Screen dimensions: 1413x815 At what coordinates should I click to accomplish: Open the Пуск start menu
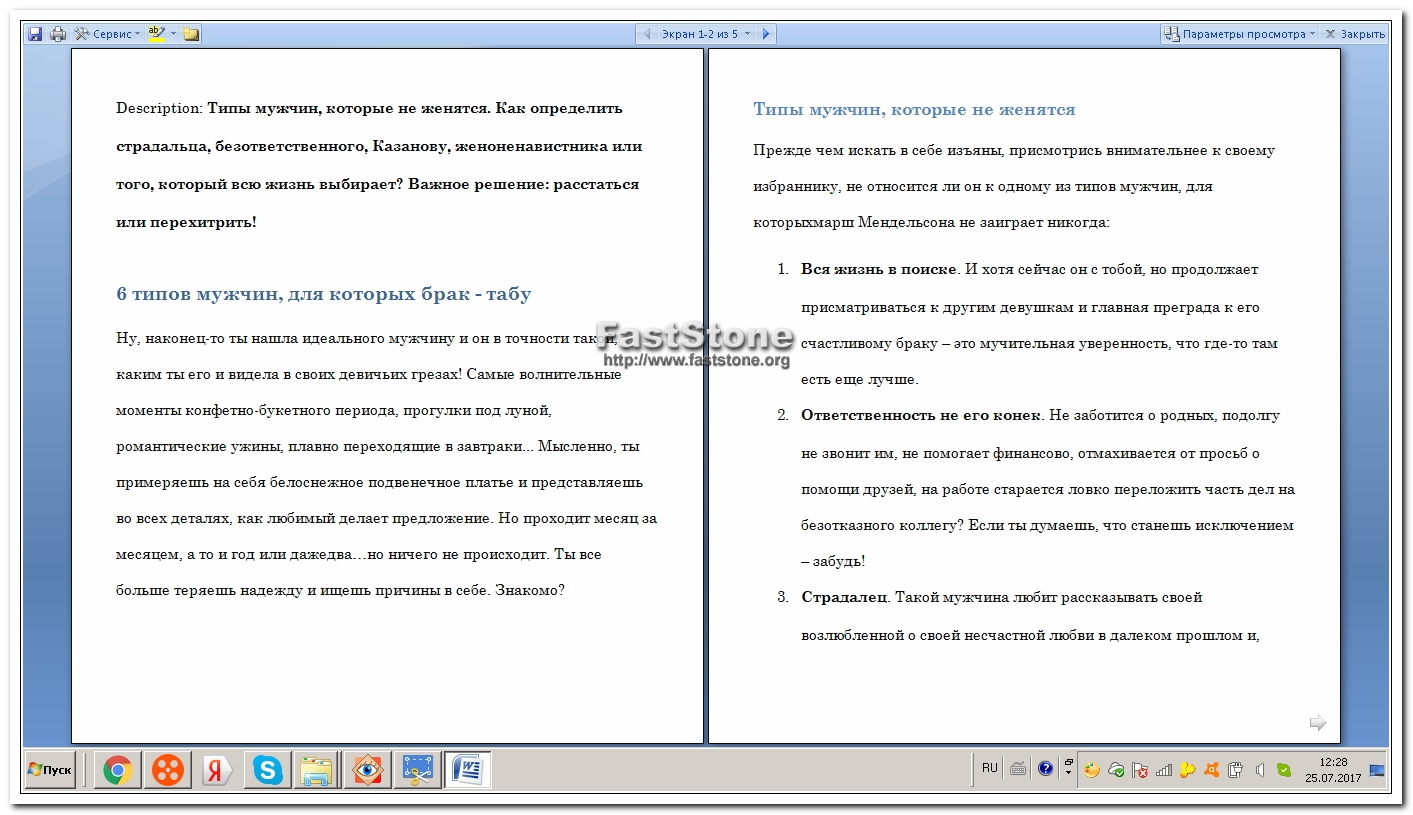coord(50,770)
